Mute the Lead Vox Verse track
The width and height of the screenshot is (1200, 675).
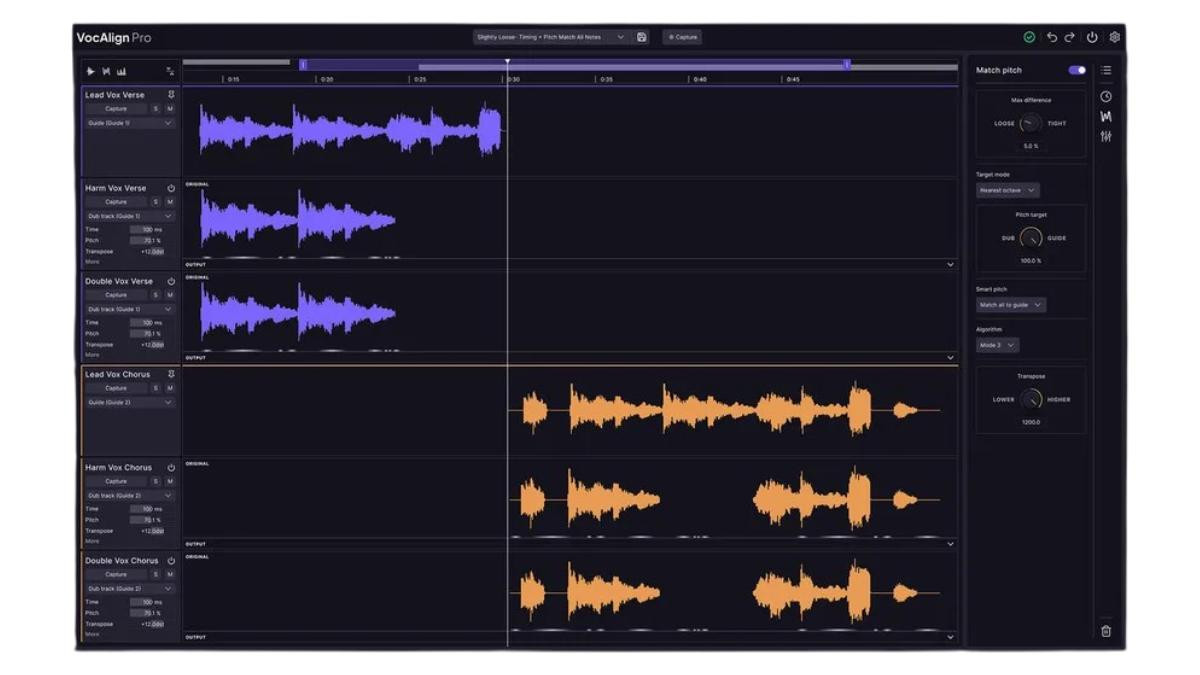[x=170, y=108]
